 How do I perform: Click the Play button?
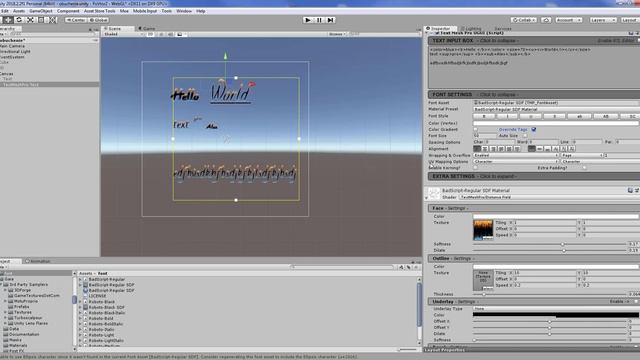308,20
